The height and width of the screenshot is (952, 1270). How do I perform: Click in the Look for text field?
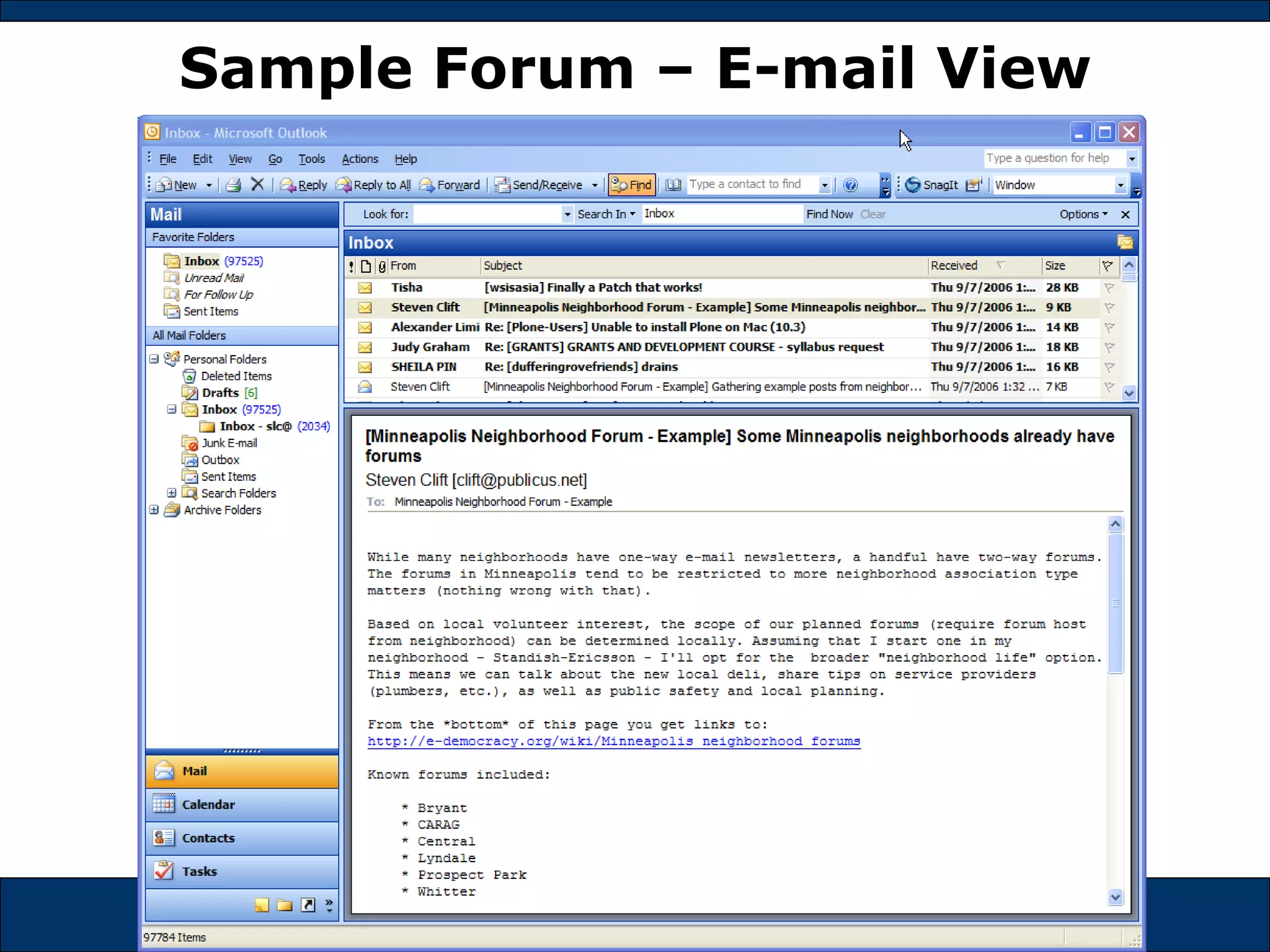click(487, 214)
